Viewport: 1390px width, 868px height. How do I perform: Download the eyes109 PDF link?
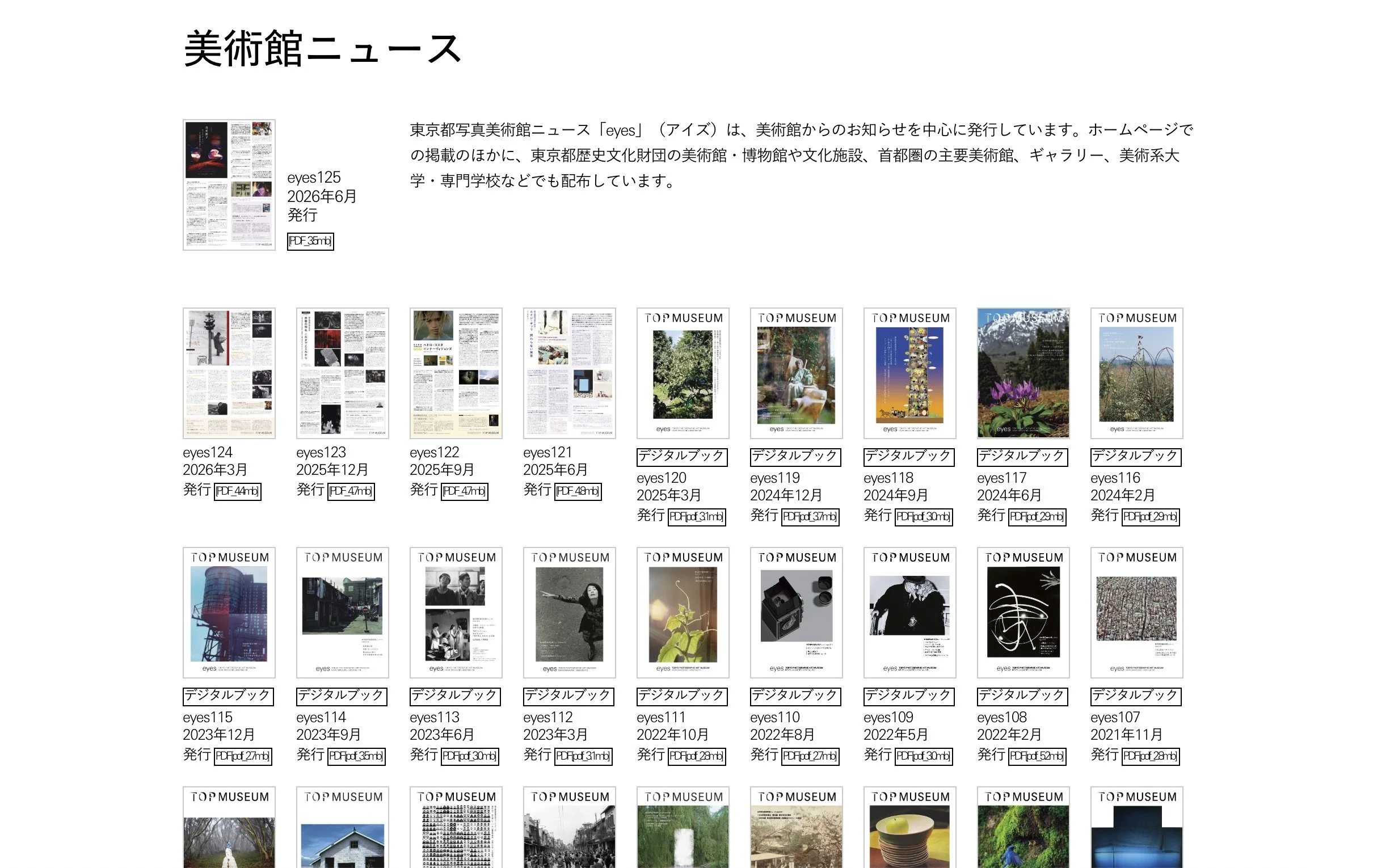(924, 756)
